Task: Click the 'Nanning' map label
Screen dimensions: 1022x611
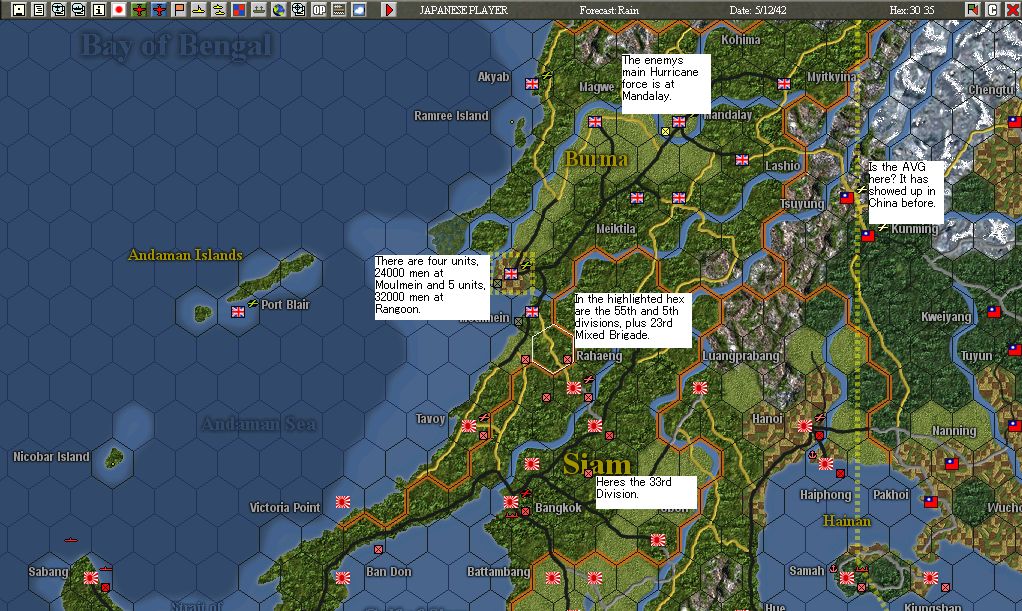Action: click(x=954, y=431)
